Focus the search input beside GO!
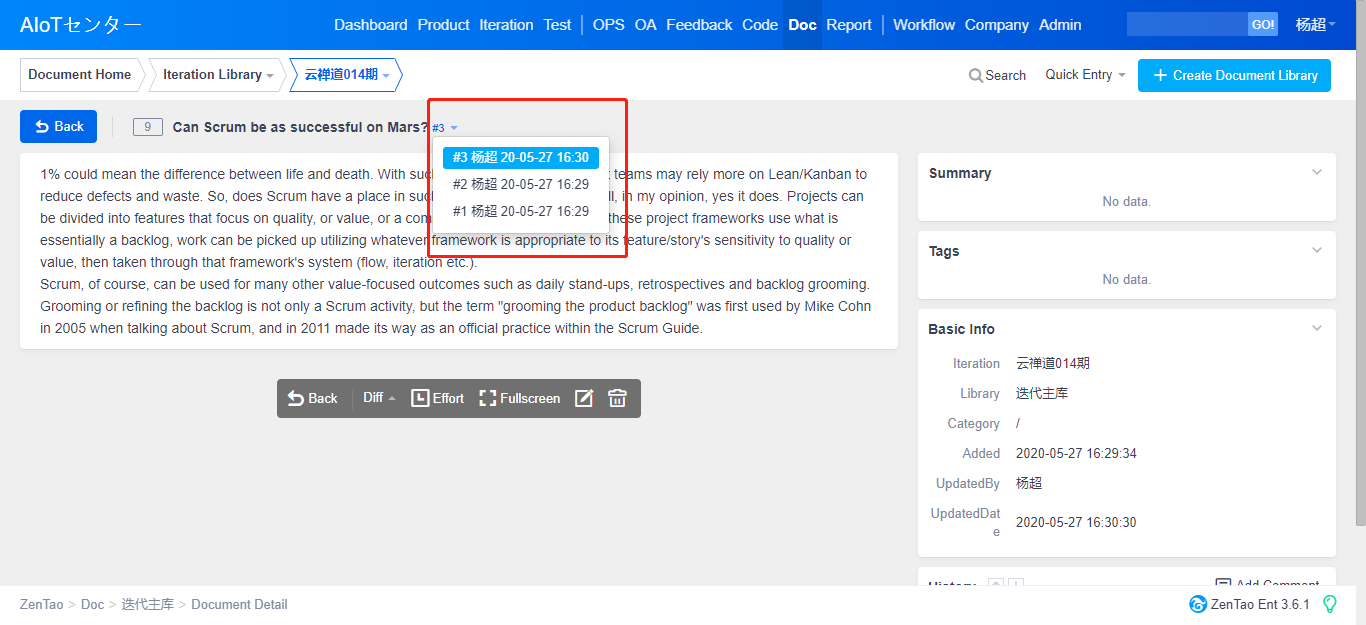Screen dimensions: 1366x625 (x=1186, y=25)
